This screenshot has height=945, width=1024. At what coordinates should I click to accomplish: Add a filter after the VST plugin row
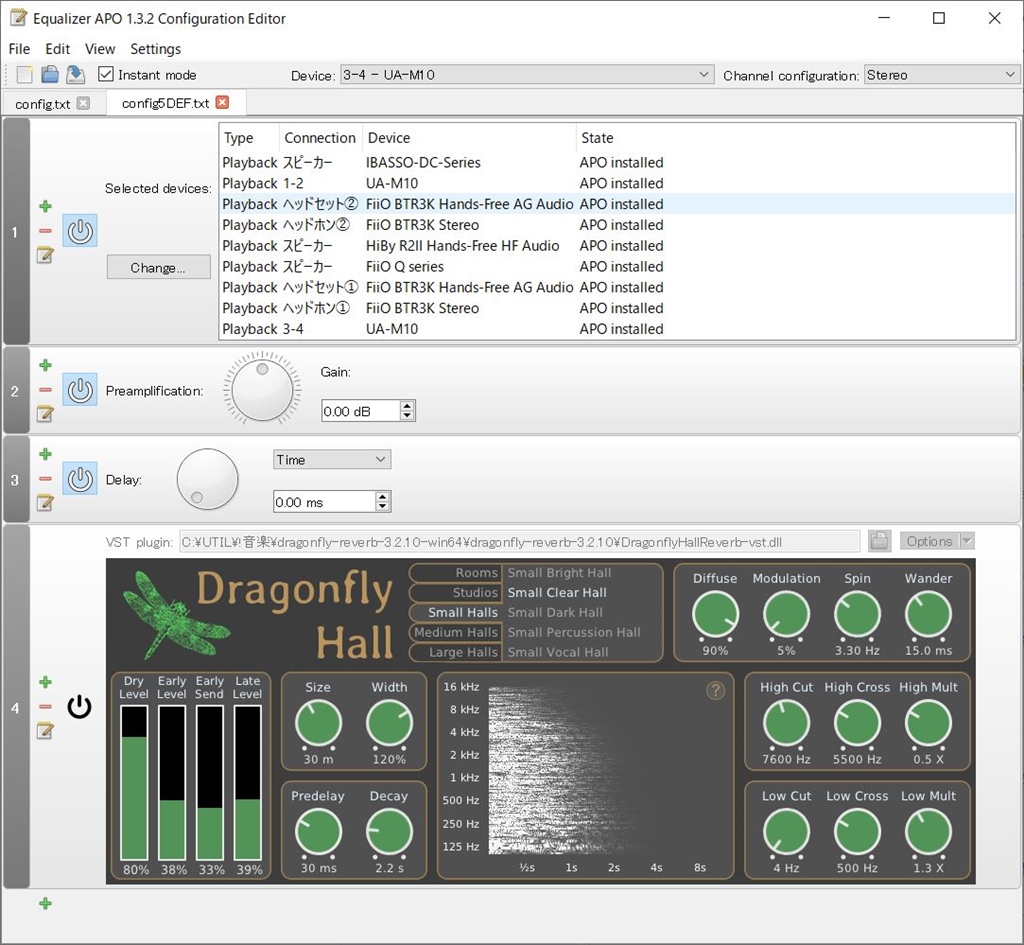tap(45, 682)
